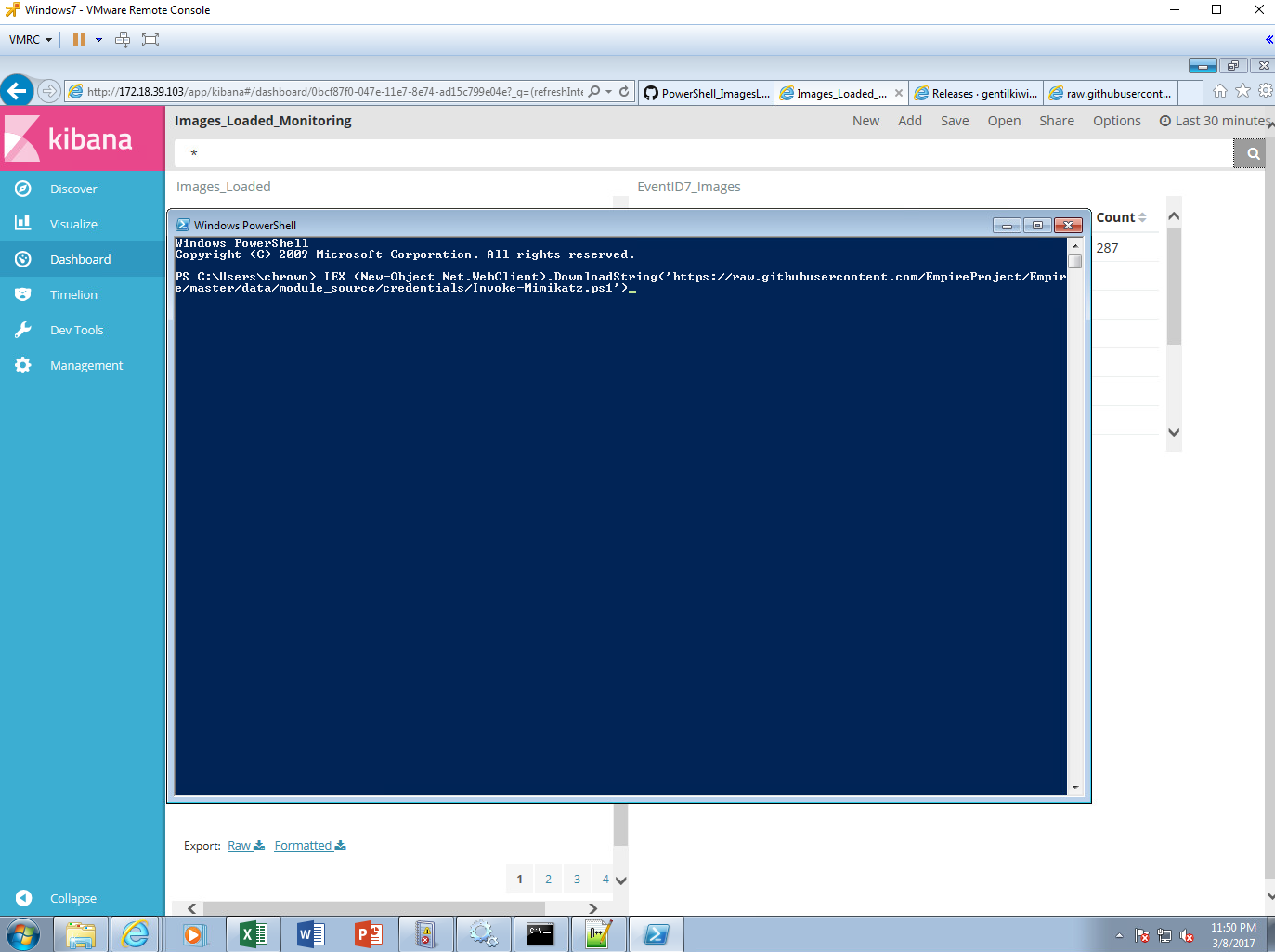Close the Images_Loaded_ browser tab
The image size is (1275, 952).
click(x=899, y=93)
